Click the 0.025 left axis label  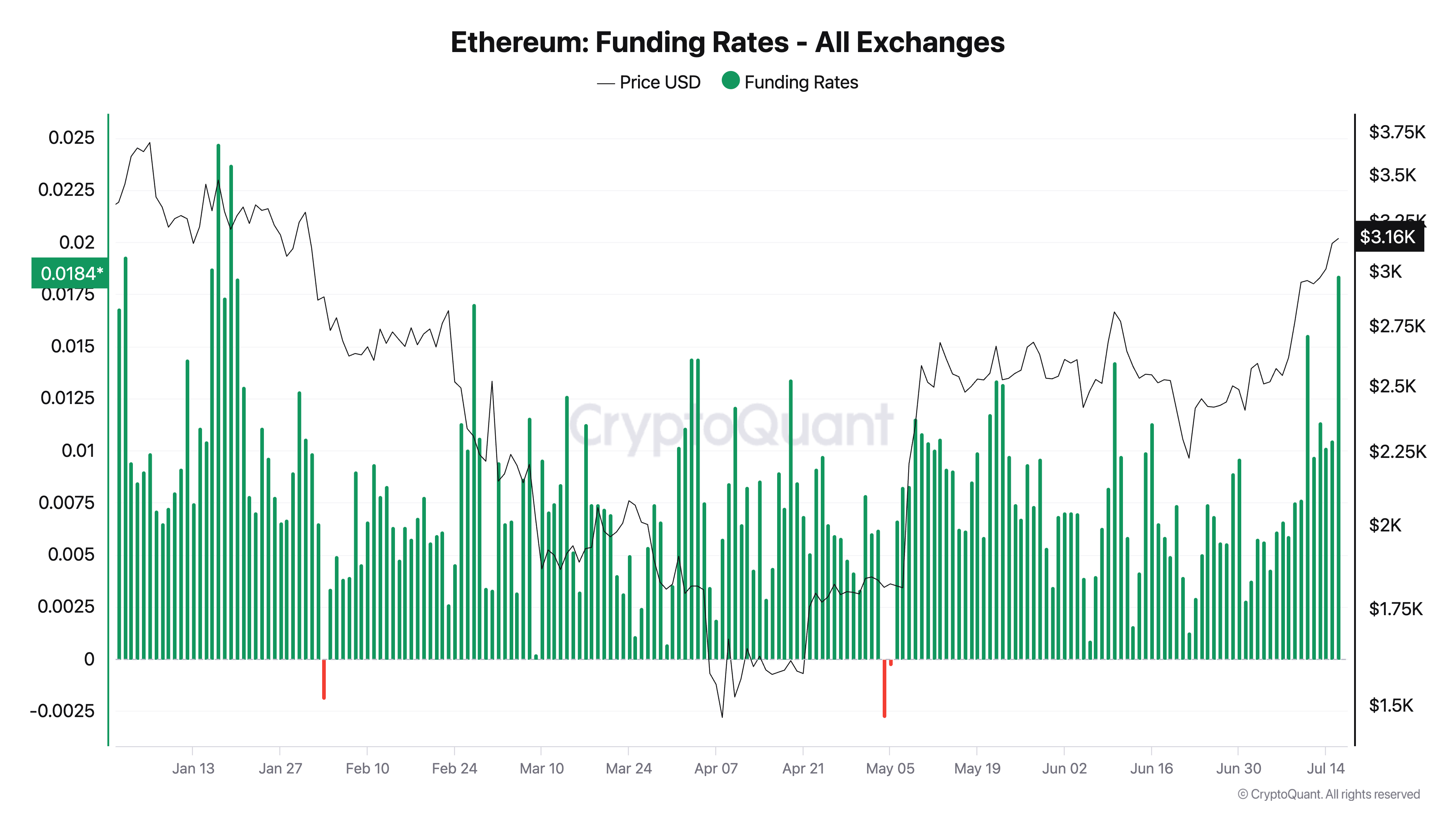point(71,137)
